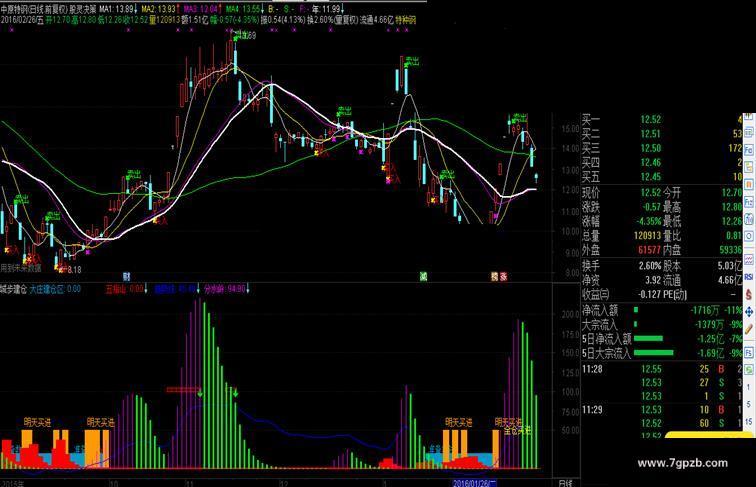Click the 中原特钢 chart title

tap(14, 9)
